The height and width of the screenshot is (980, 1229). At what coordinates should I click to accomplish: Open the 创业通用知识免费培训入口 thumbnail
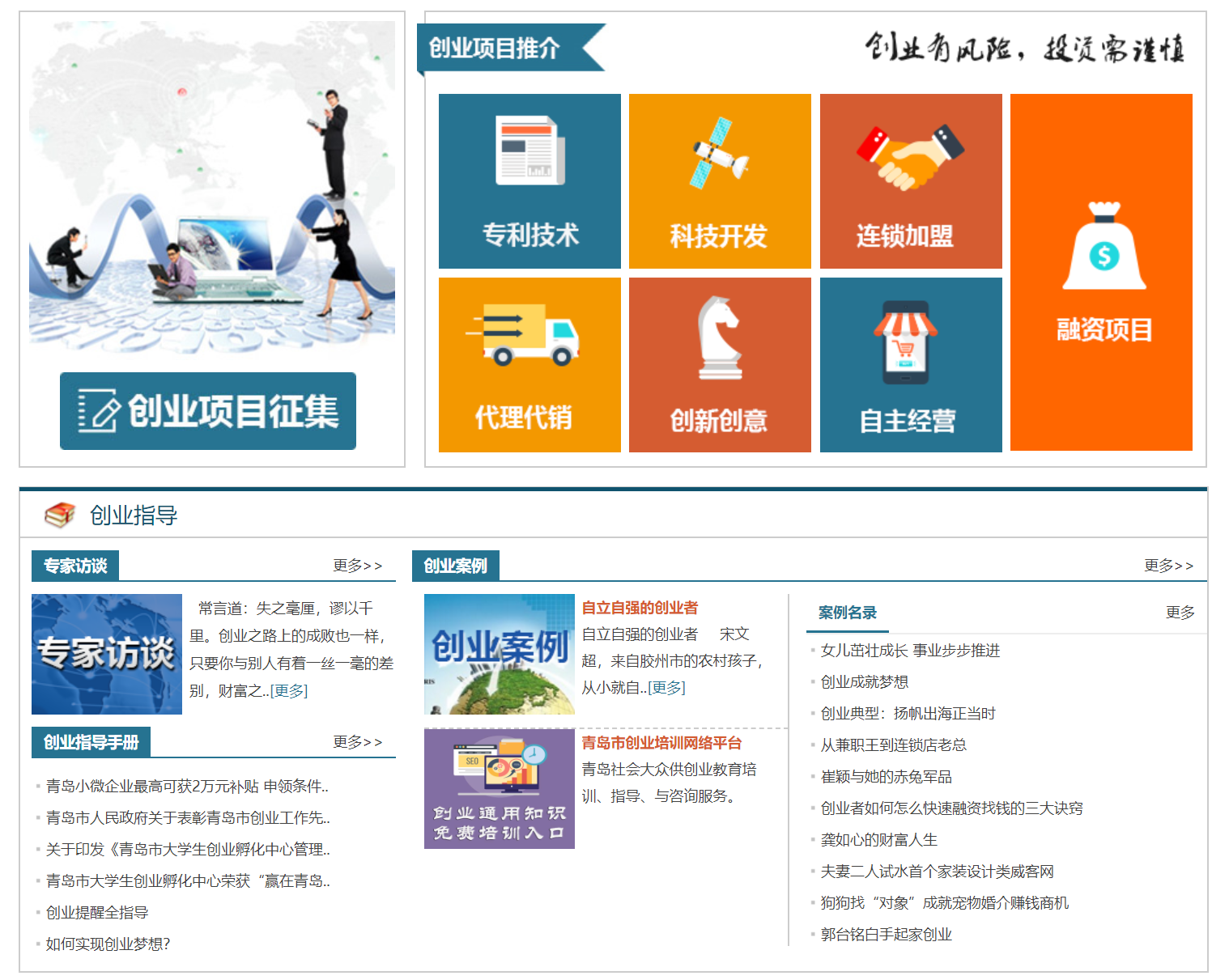pyautogui.click(x=500, y=788)
